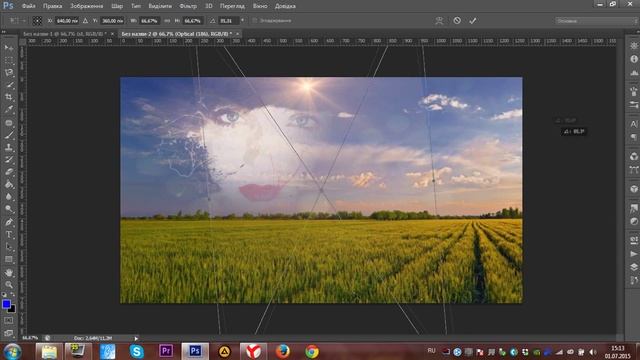
Task: Select the Rectangular Marquee tool
Action: (x=9, y=60)
